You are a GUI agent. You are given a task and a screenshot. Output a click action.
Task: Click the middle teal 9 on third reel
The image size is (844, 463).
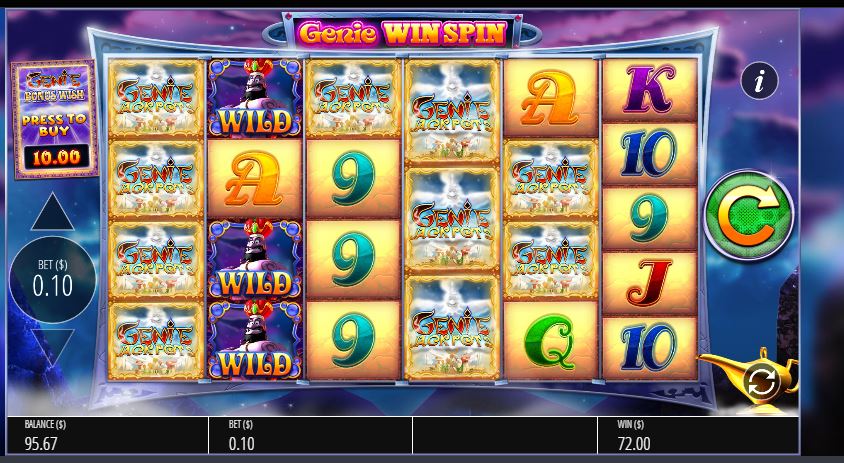click(353, 259)
